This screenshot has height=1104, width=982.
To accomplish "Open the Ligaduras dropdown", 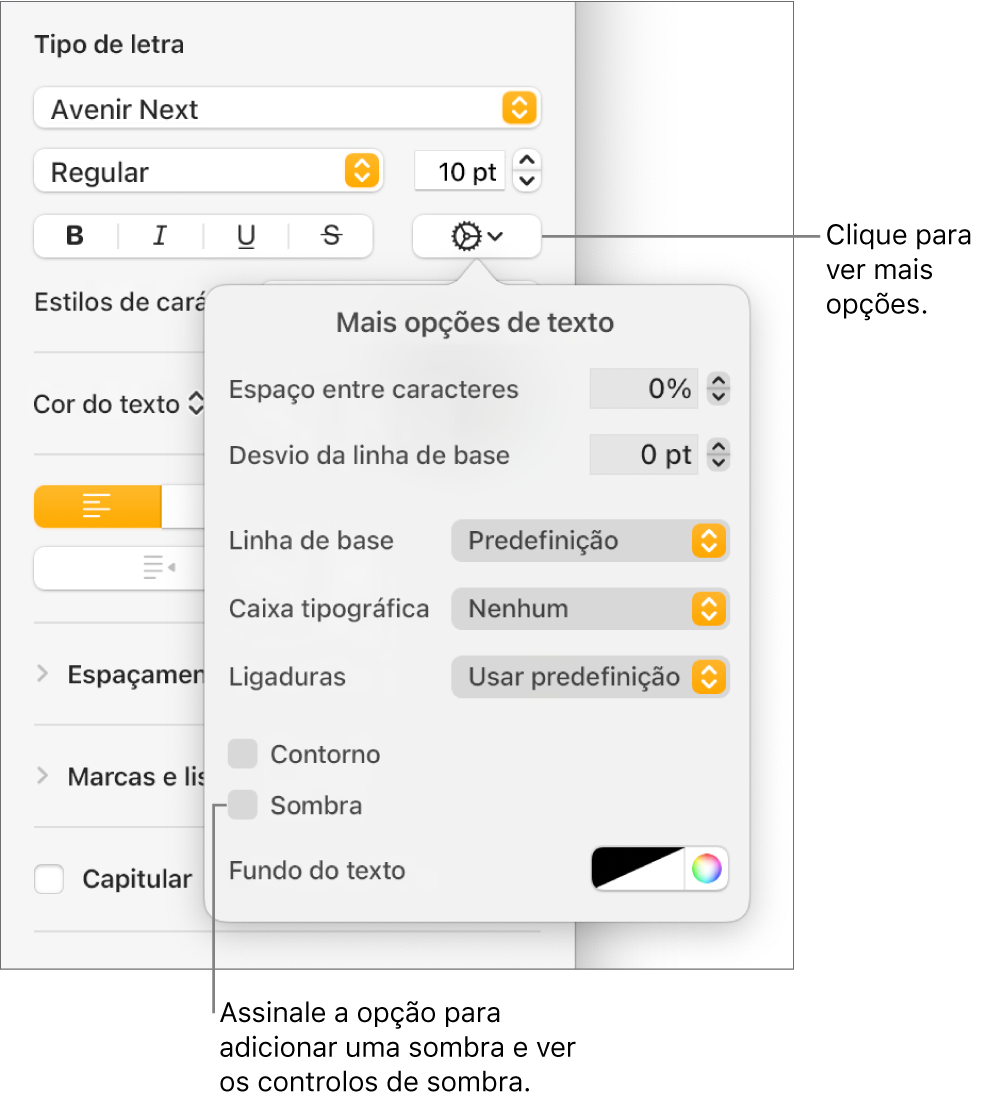I will (x=590, y=677).
